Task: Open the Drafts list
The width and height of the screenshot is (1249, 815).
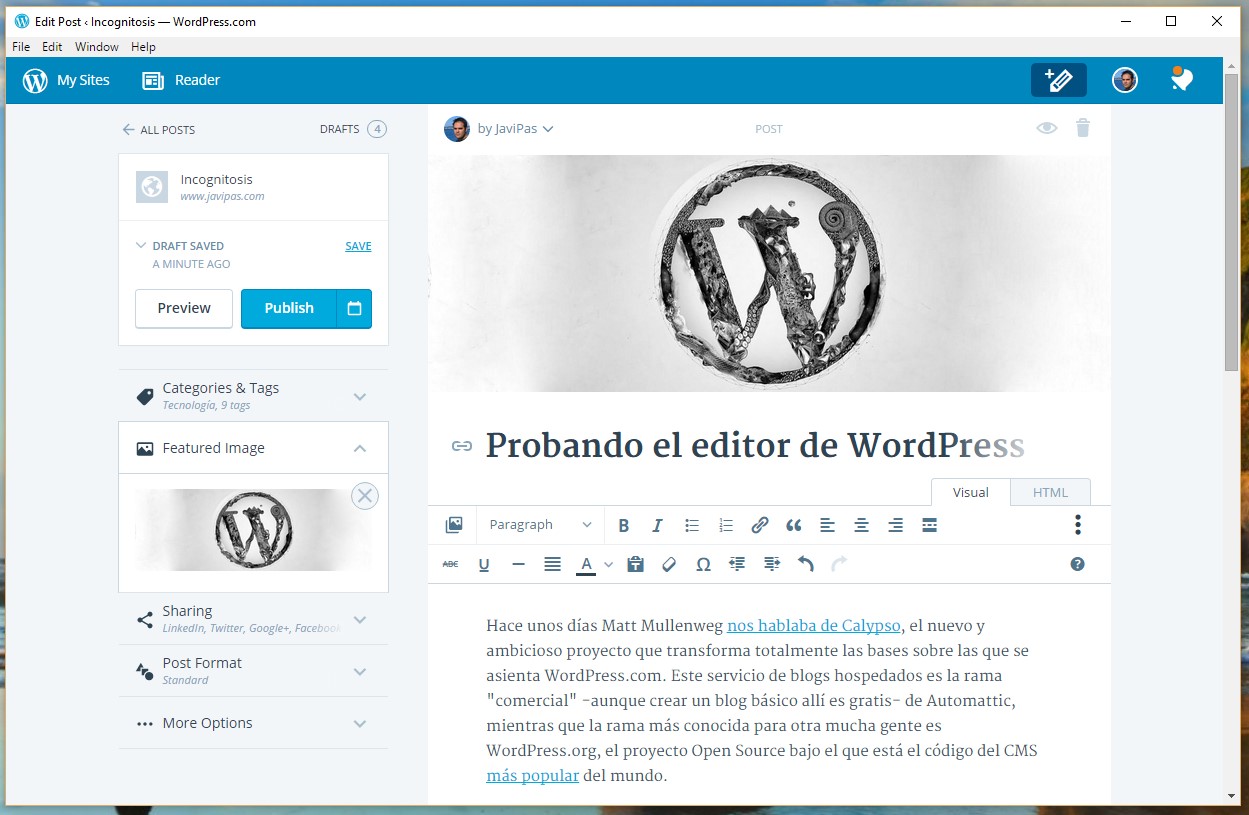Action: pos(353,129)
